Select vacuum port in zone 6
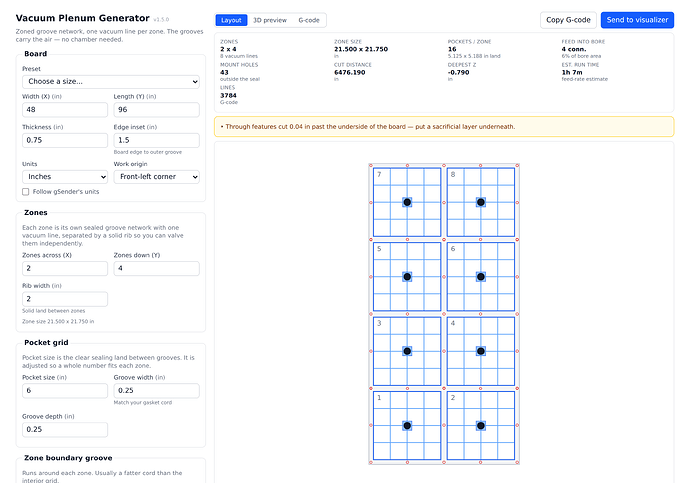Viewport: 690px width, 483px height. pos(481,277)
